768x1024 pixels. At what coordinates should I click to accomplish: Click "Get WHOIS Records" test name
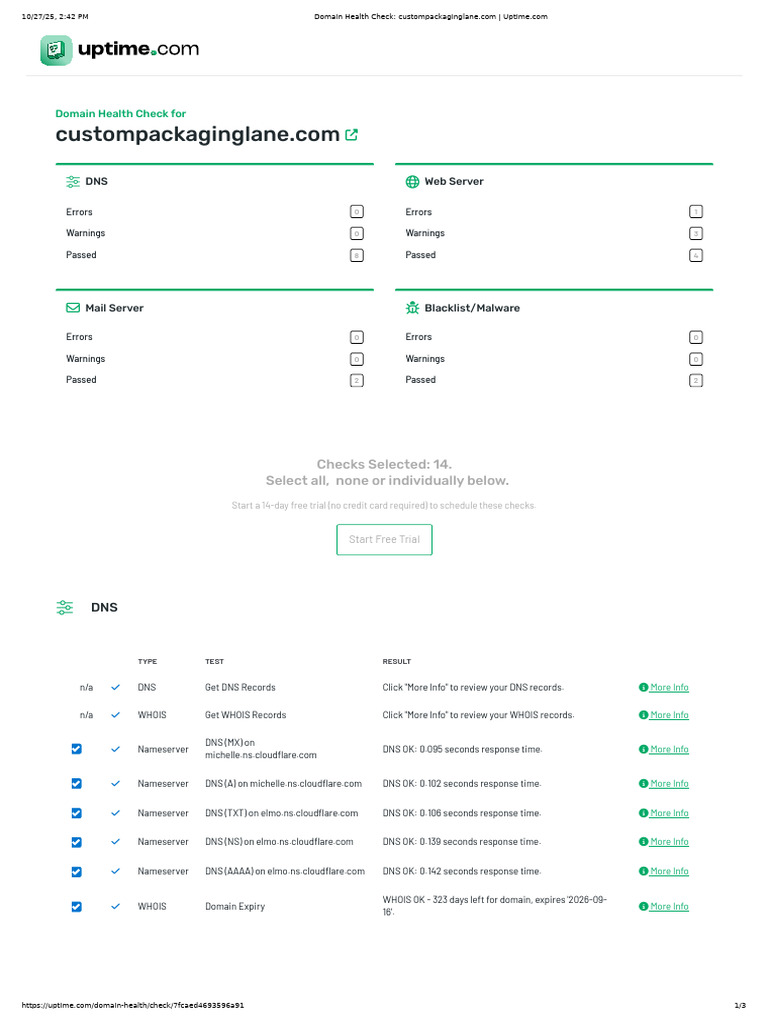pos(246,714)
